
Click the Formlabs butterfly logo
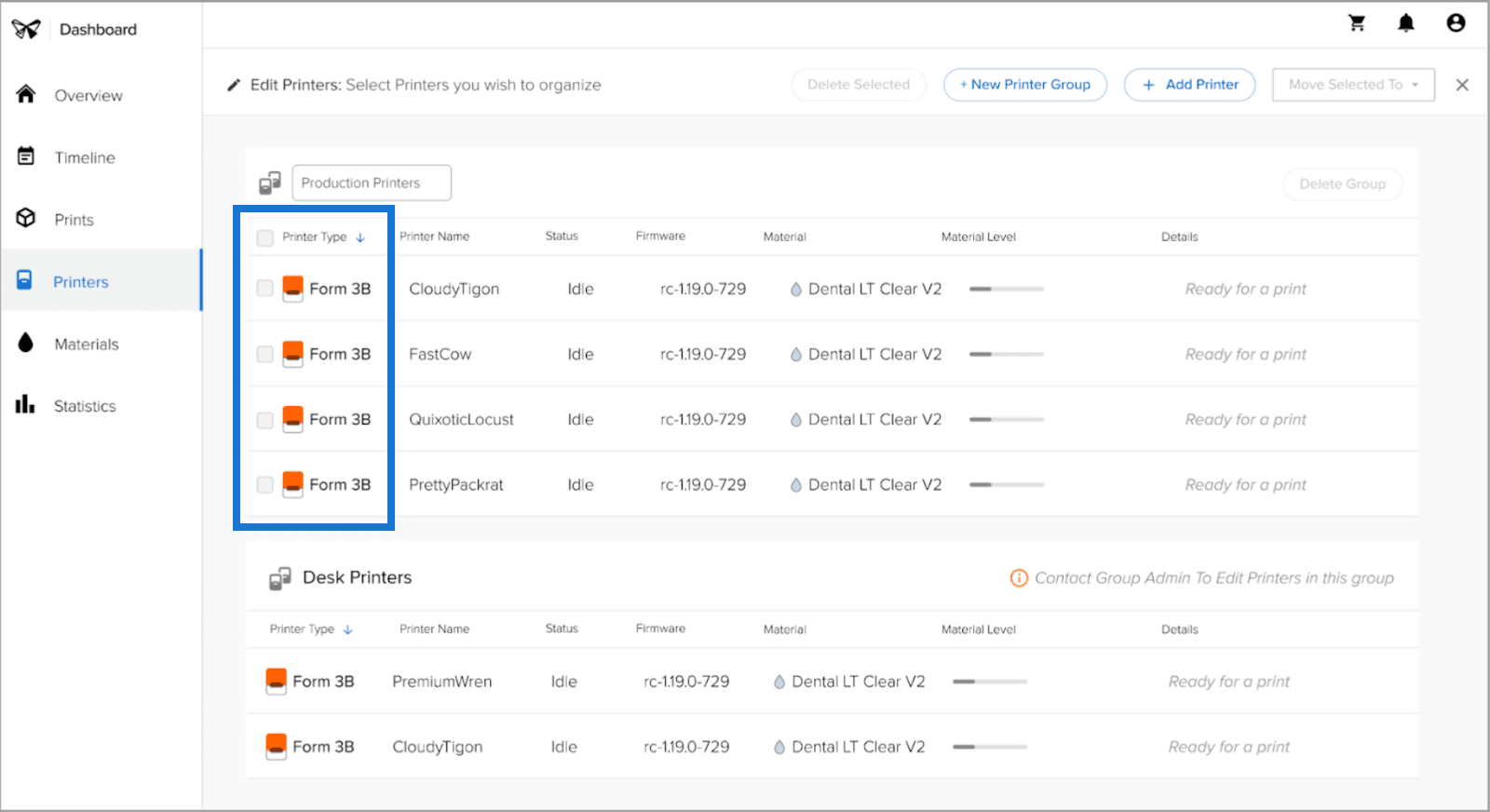click(26, 30)
